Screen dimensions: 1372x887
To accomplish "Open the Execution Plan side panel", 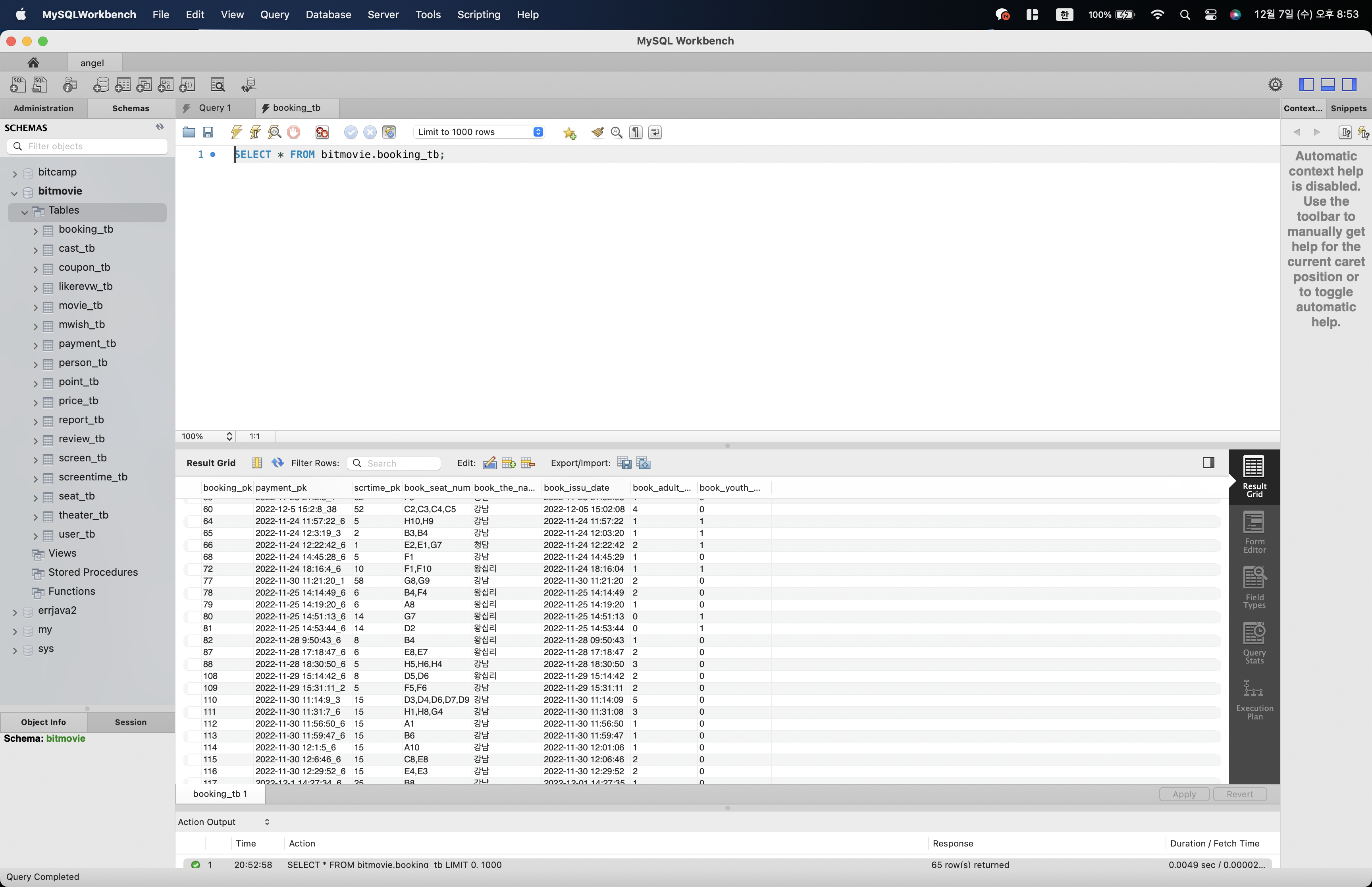I will coord(1254,699).
